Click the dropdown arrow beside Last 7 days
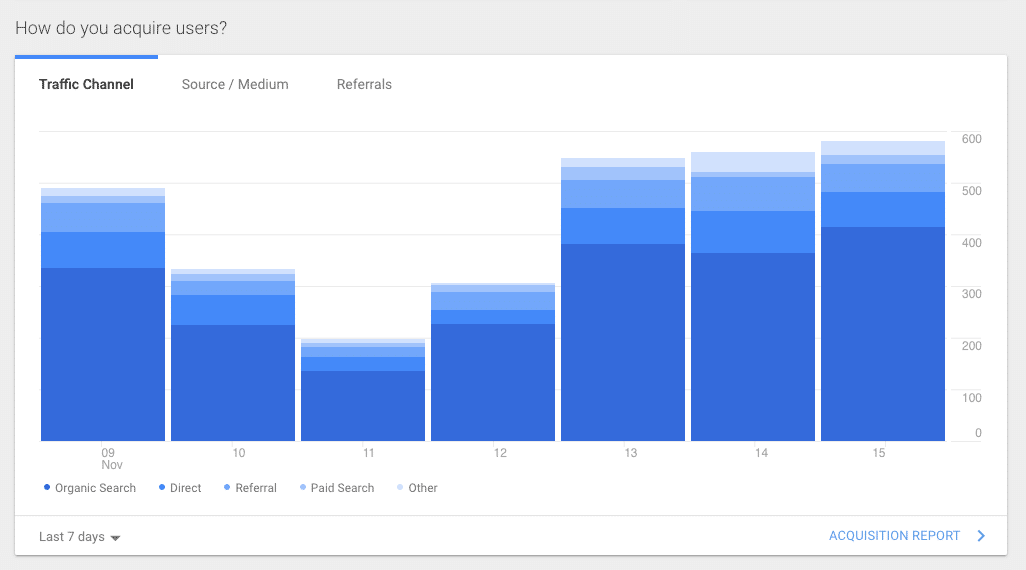 click(115, 538)
